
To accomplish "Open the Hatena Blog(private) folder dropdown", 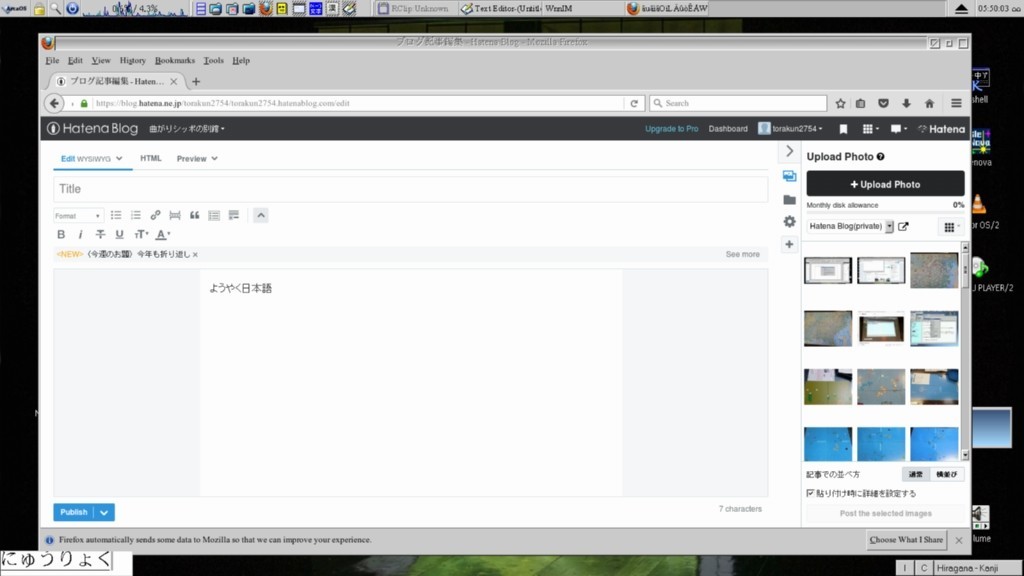I will [x=850, y=227].
